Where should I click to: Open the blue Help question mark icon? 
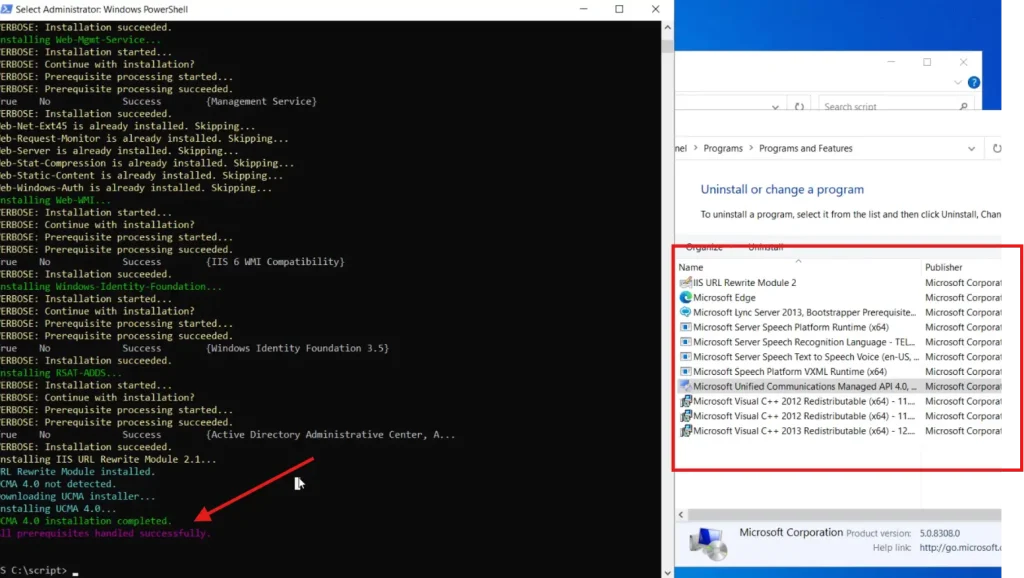click(x=973, y=83)
